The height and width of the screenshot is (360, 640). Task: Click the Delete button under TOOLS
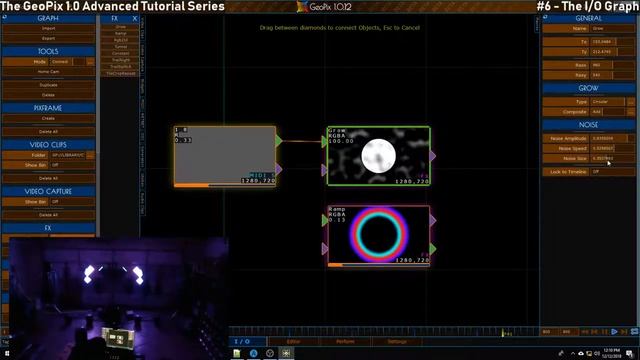[48, 95]
